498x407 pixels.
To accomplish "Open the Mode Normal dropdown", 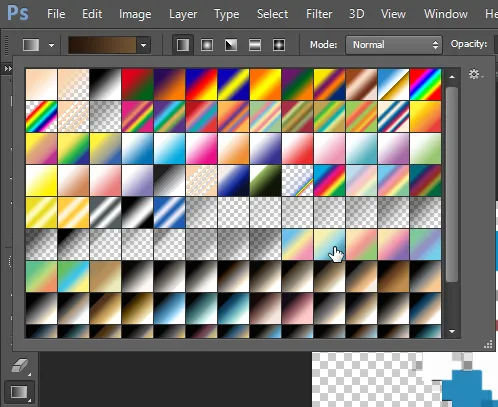I will [x=394, y=45].
